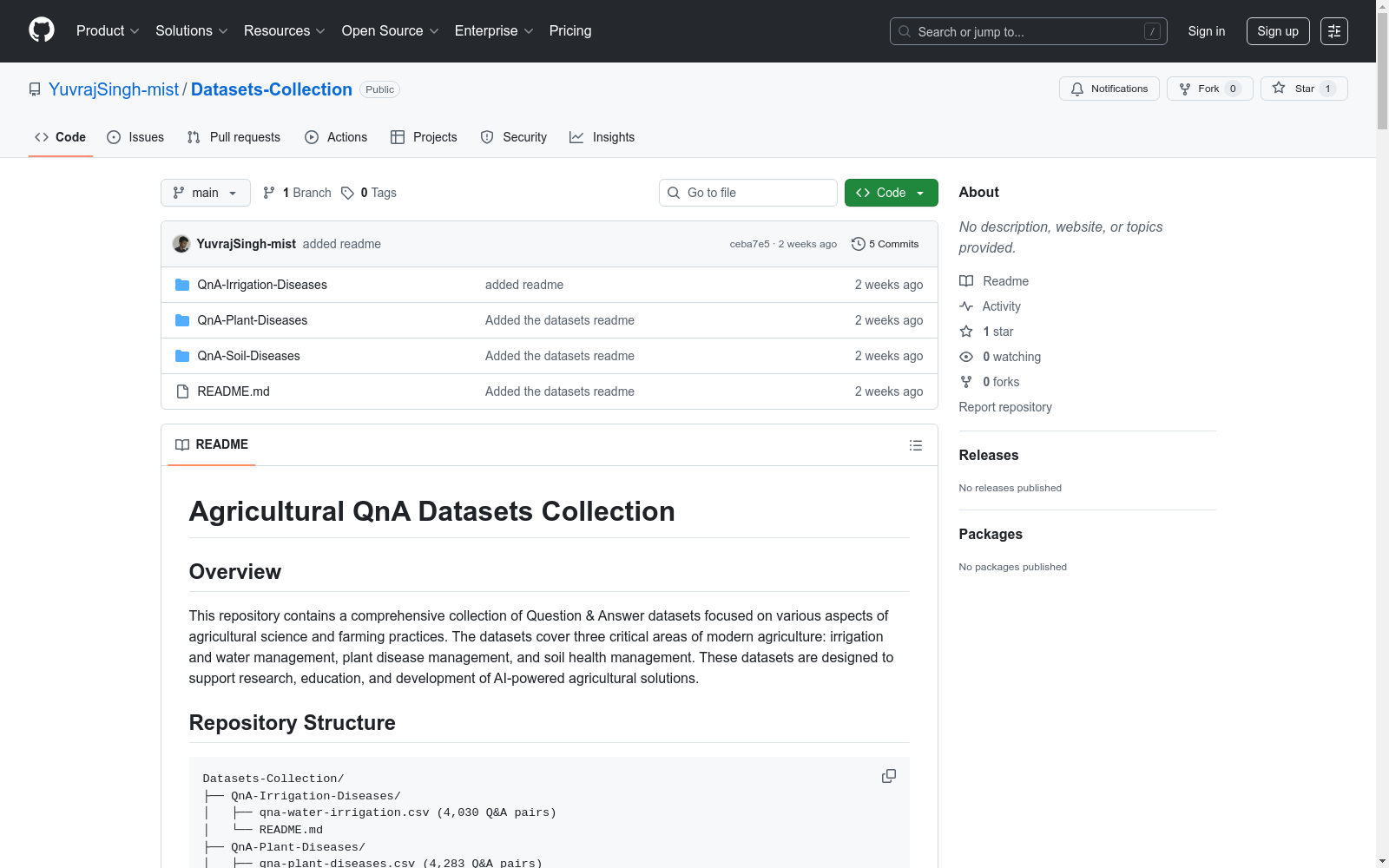The width and height of the screenshot is (1389, 868).
Task: Click the tag icon next to Tags
Action: click(347, 193)
